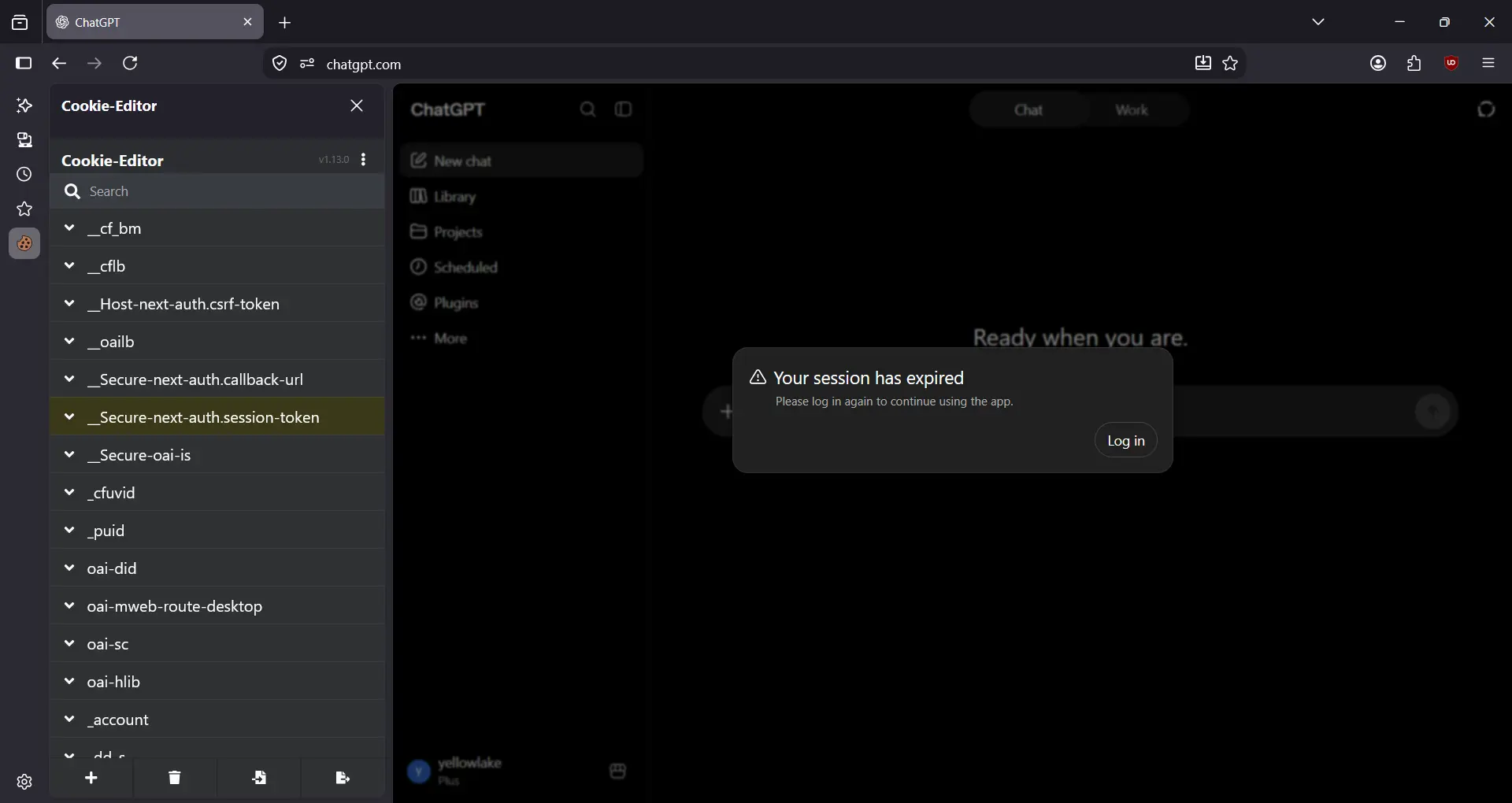Open the AI chatbot sparkle sidebar icon
Screen dimensions: 1512x803
point(24,105)
